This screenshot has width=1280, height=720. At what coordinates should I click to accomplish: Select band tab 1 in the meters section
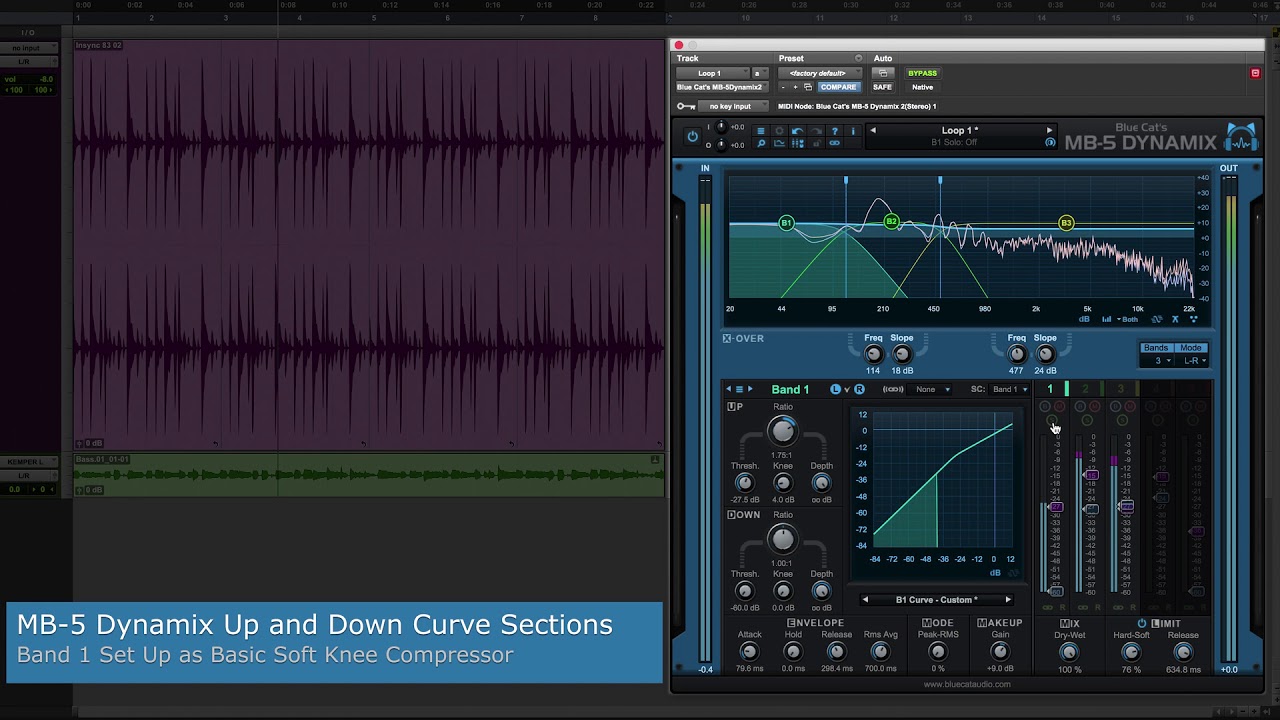1049,389
